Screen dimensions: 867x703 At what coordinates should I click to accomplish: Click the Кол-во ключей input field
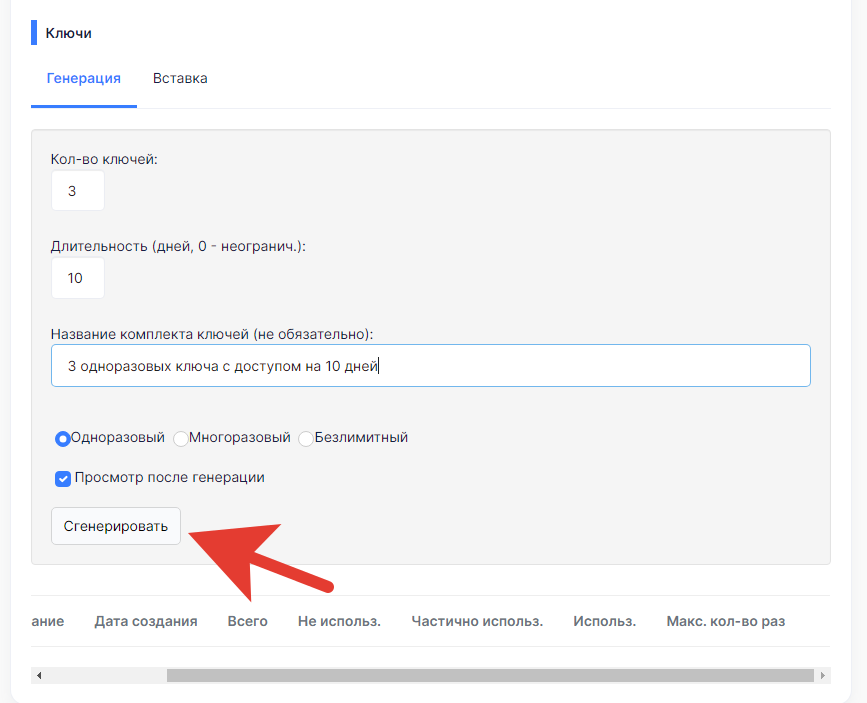[78, 191]
